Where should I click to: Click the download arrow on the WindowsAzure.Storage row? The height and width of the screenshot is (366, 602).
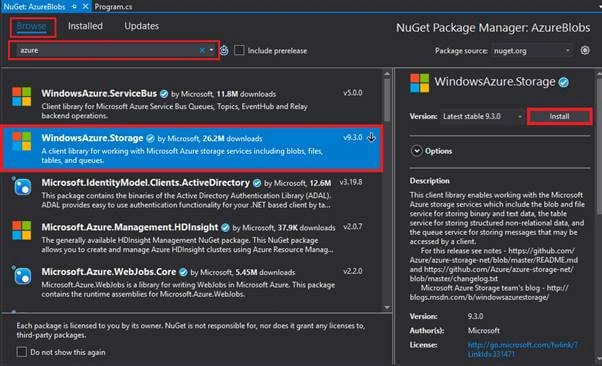coord(371,137)
